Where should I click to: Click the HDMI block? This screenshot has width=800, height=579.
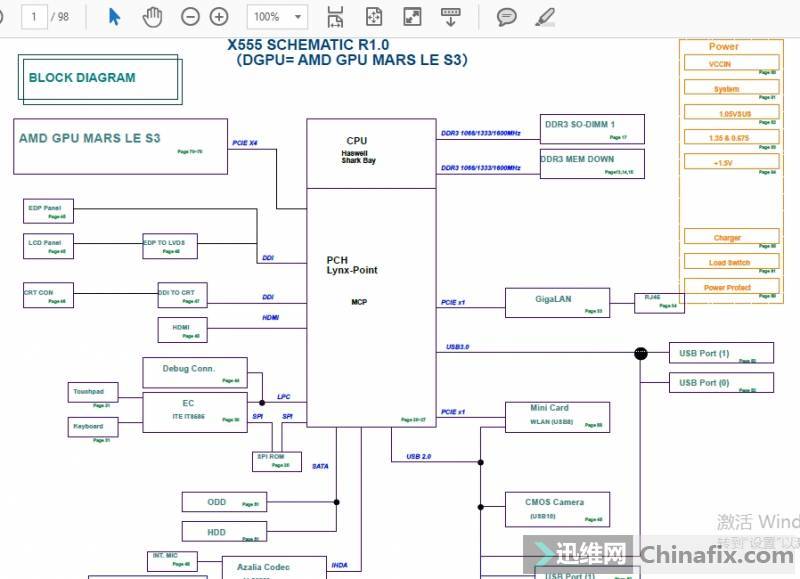182,330
